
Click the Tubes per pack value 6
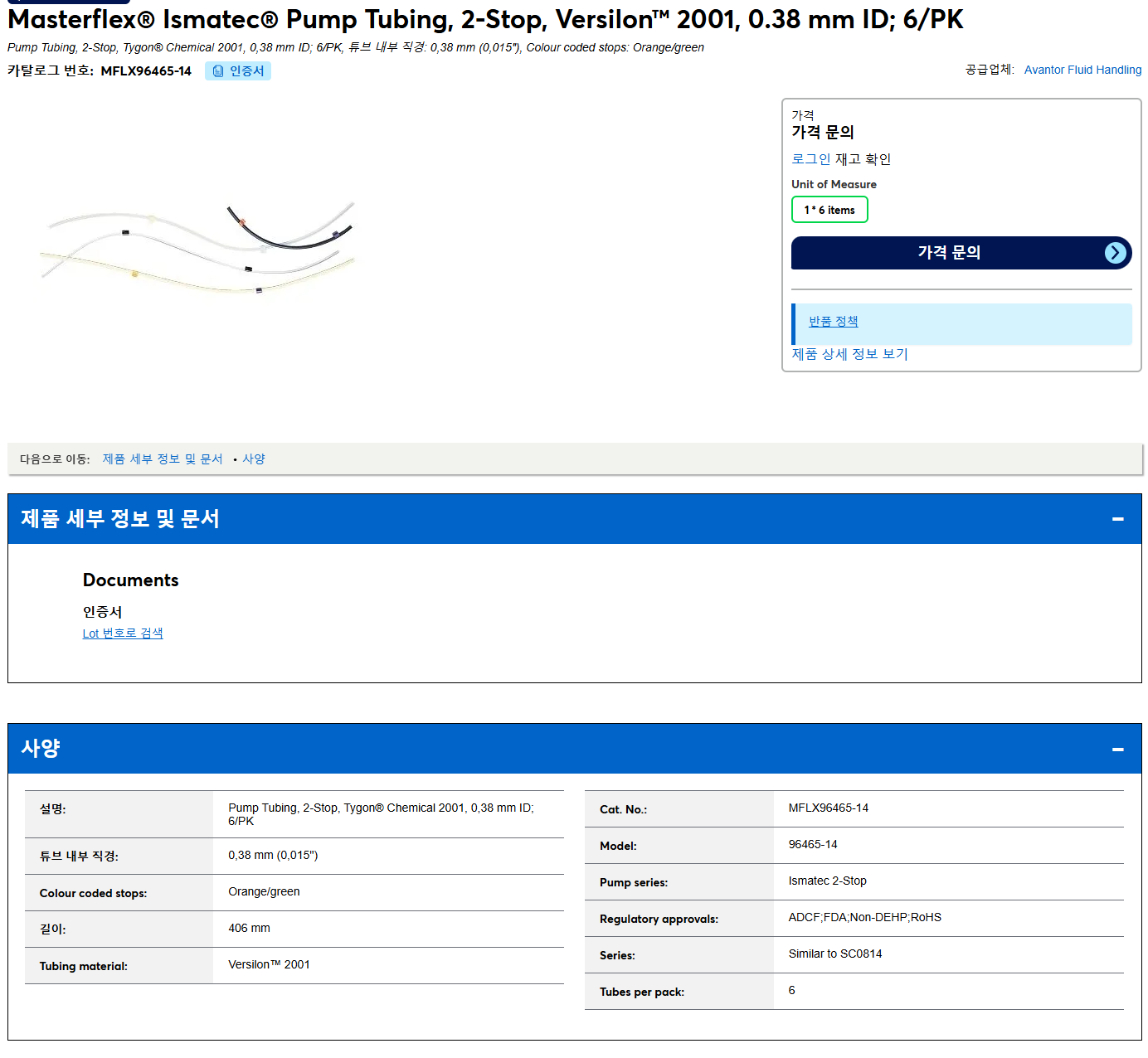(x=791, y=991)
